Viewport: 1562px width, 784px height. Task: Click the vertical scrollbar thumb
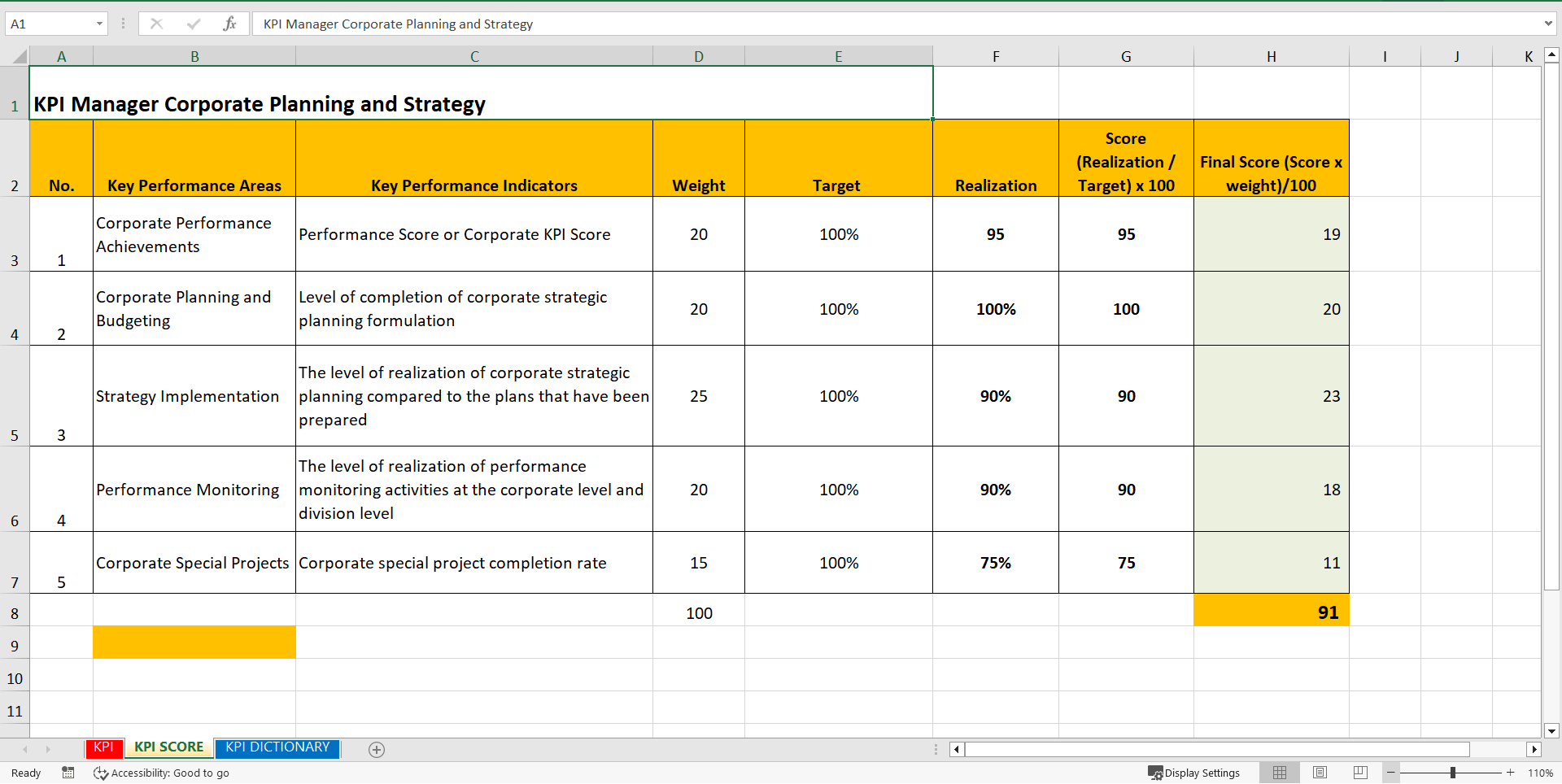[x=1551, y=327]
